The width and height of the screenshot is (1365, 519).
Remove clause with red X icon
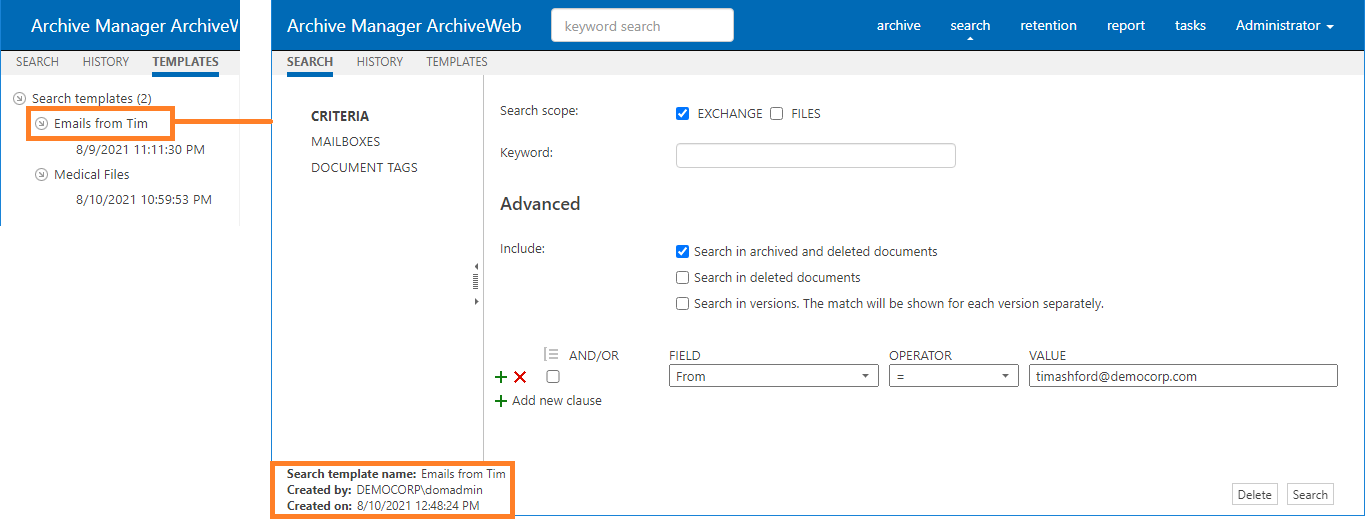[x=520, y=377]
